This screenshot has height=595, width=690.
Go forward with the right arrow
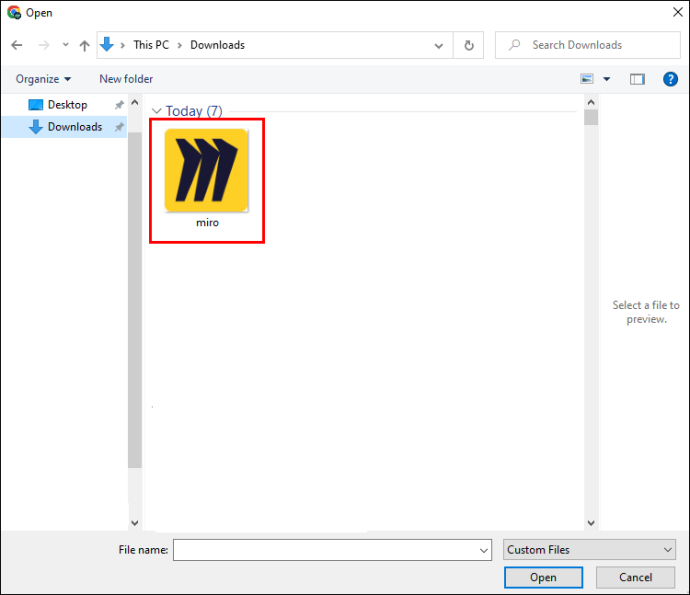(44, 45)
